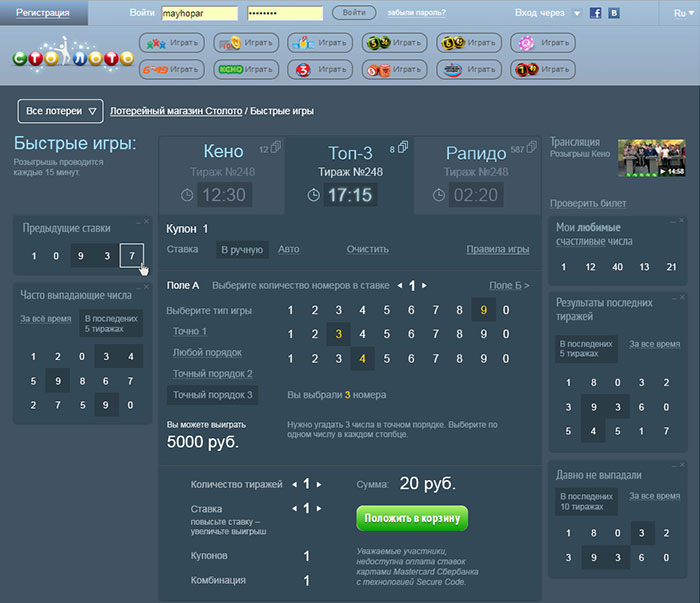Screen dimensions: 700x603
Task: Log in via Facebook icon
Action: tap(596, 13)
